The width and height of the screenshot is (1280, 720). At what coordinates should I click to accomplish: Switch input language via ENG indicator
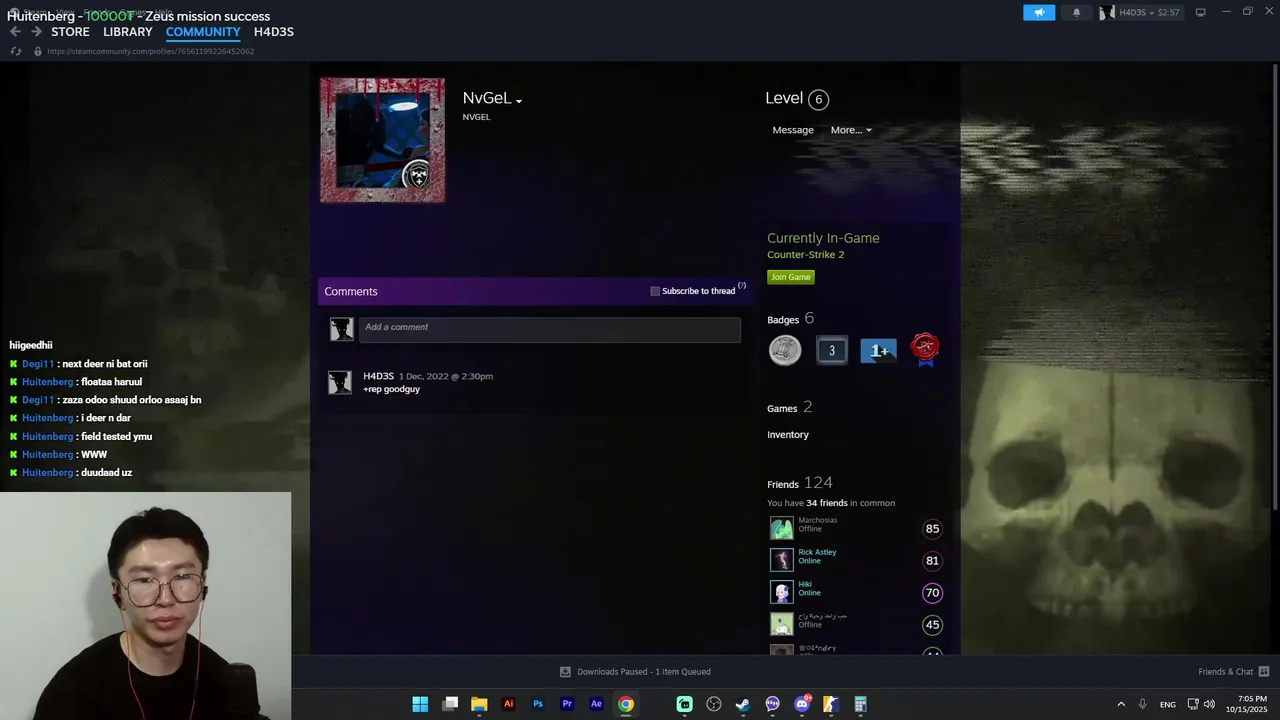tap(1168, 705)
